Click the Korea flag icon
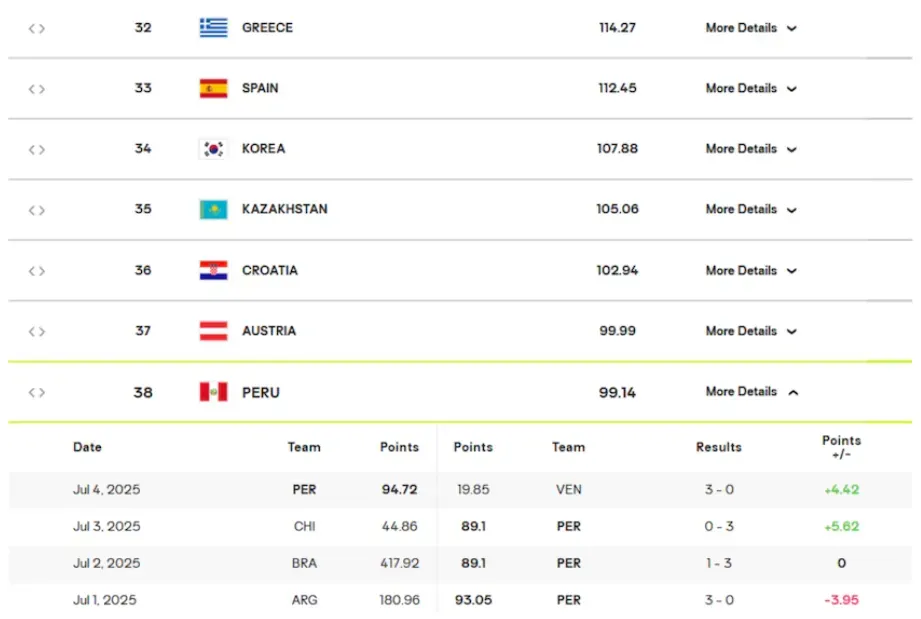This screenshot has width=921, height=619. point(213,149)
